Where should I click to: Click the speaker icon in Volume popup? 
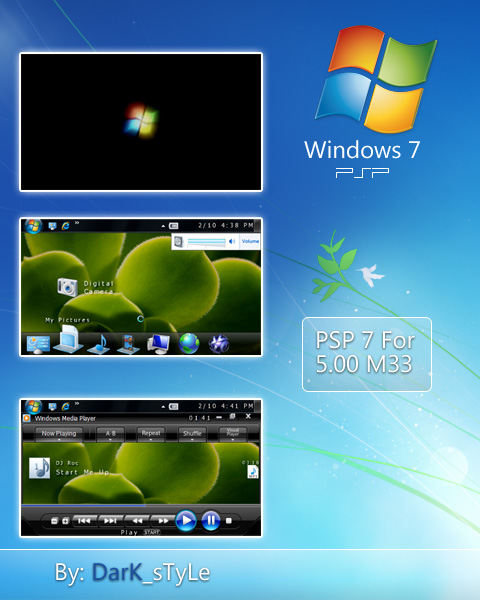232,241
